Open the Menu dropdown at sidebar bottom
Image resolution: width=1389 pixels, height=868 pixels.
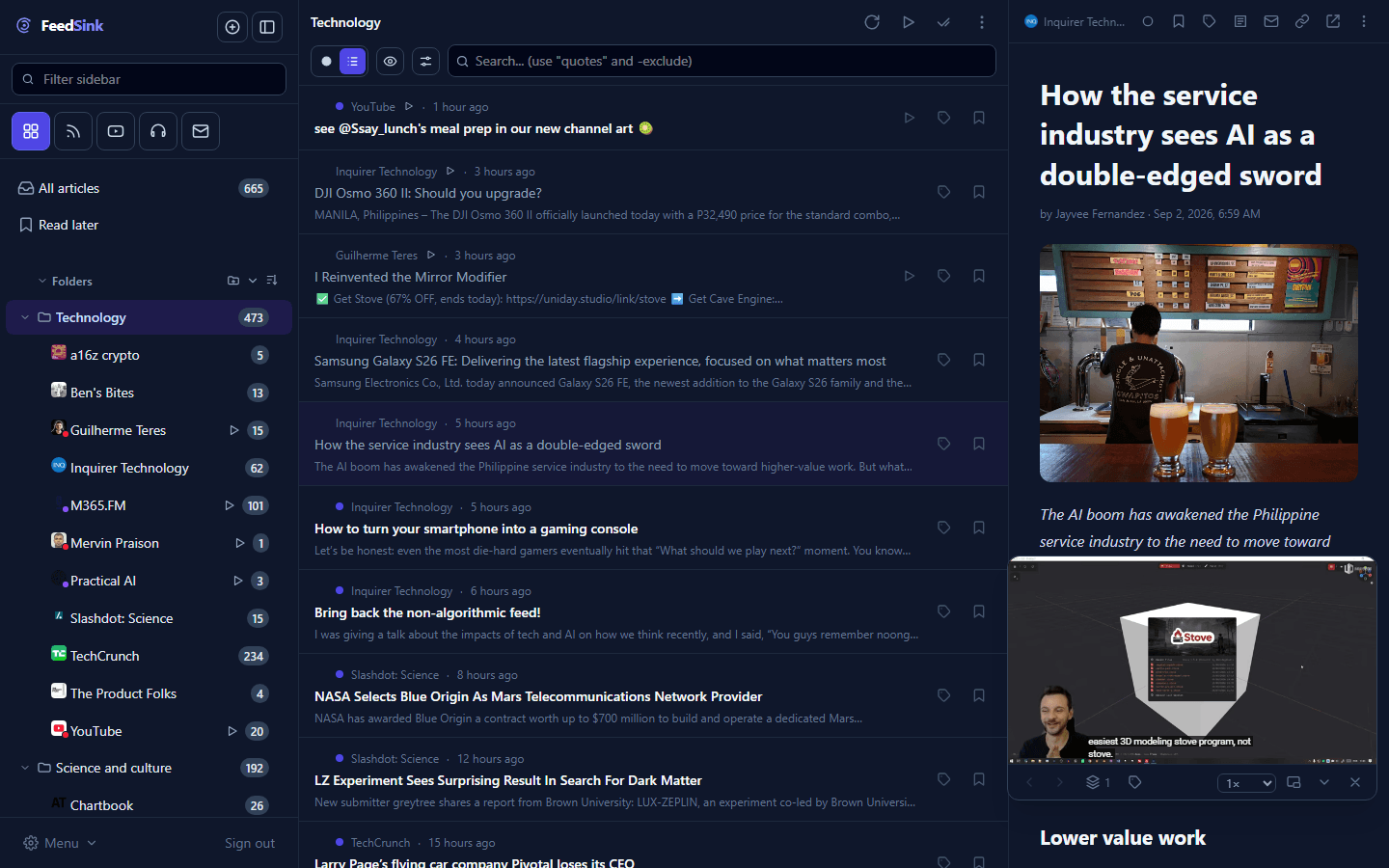pos(60,843)
